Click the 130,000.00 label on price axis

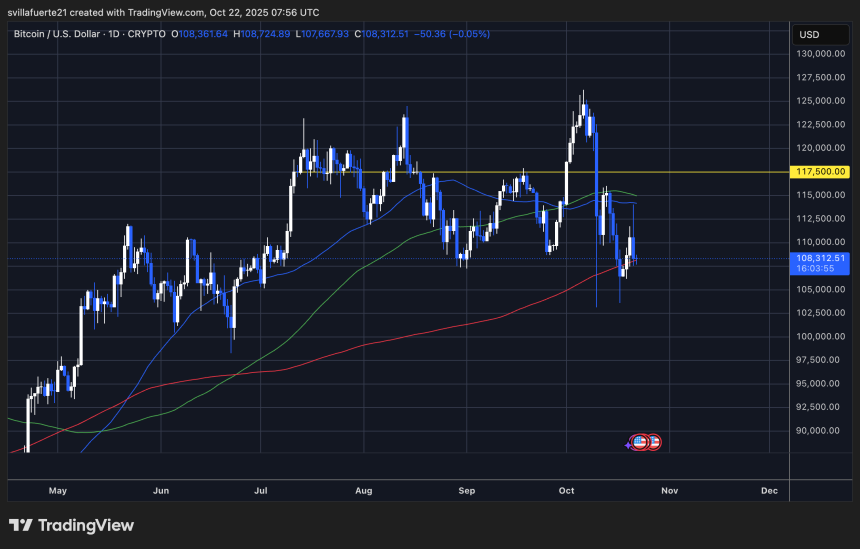tap(820, 54)
